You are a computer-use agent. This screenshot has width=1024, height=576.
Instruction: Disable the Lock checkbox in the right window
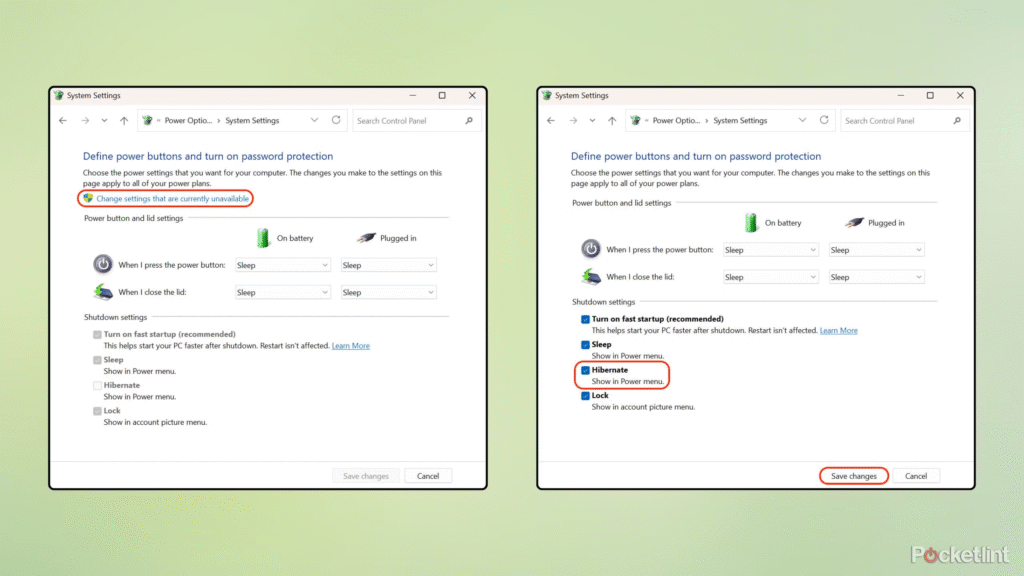click(x=586, y=396)
